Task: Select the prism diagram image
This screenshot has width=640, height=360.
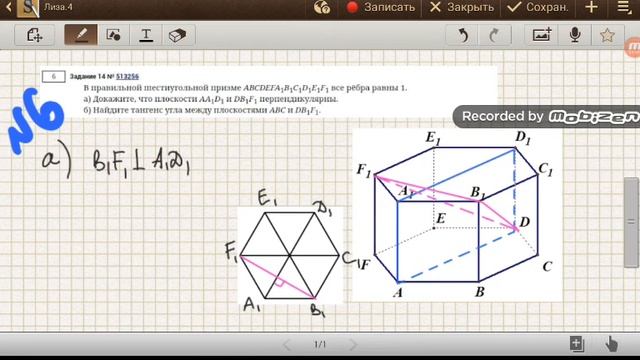Action: pyautogui.click(x=457, y=215)
